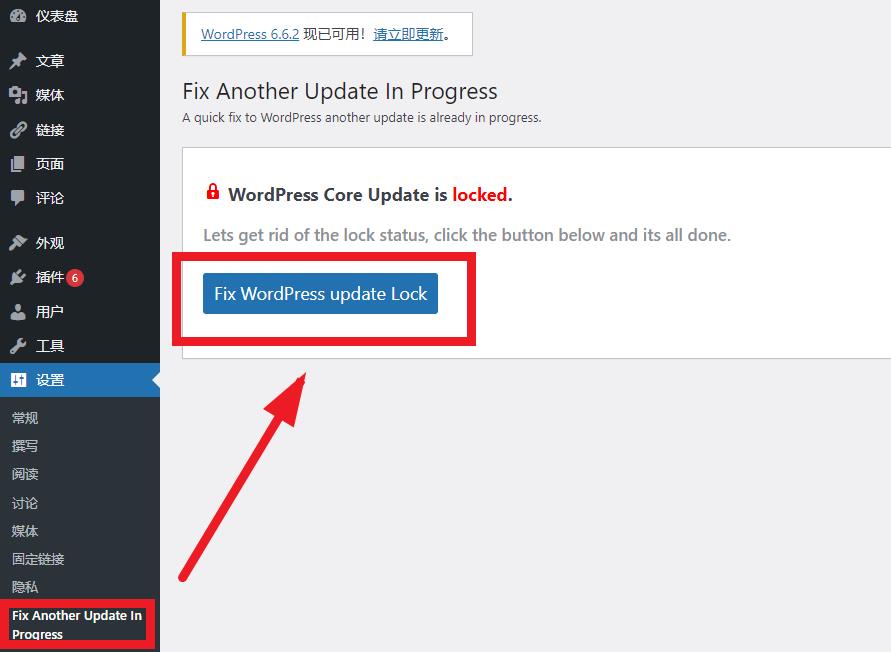Click the red padlock icon

coord(213,192)
